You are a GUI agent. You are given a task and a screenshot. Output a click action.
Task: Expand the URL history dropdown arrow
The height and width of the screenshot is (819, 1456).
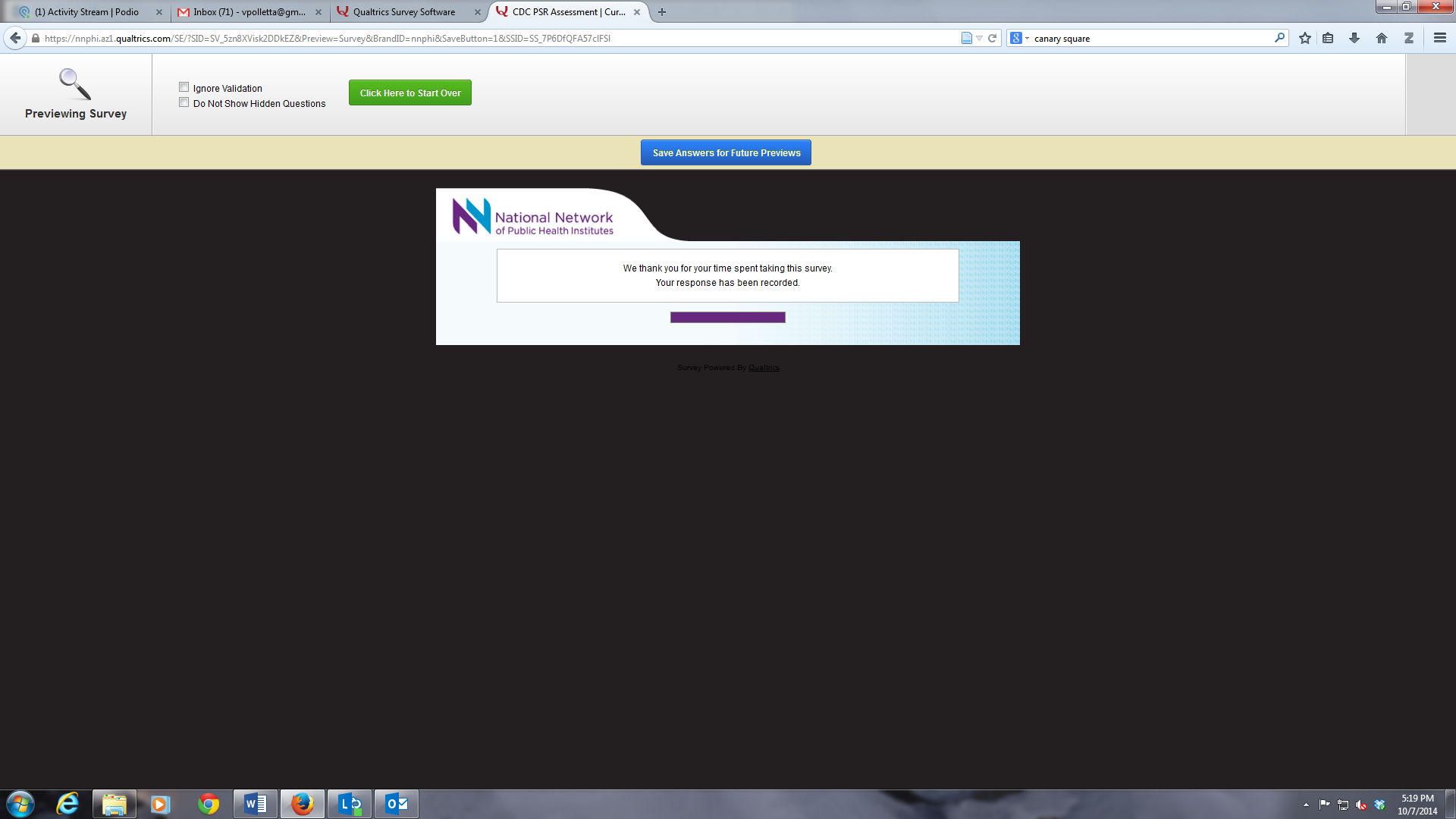pos(979,38)
